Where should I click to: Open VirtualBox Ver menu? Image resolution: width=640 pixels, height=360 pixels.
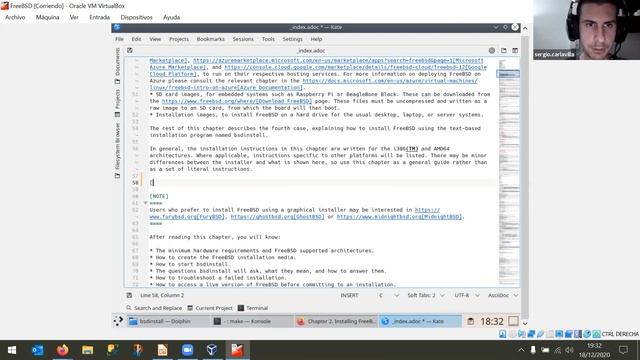click(x=74, y=17)
